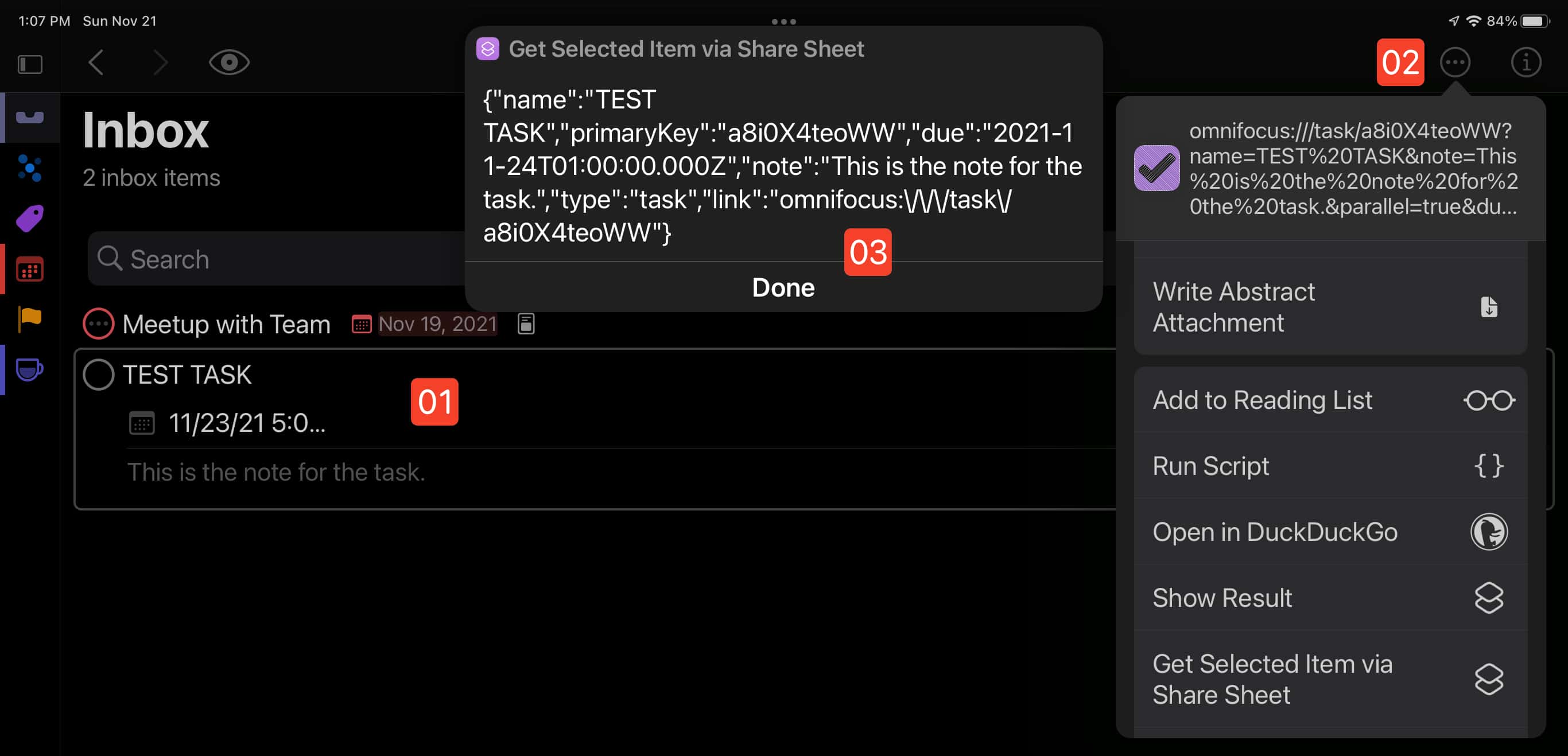Open the calendar/projects icon in sidebar
The height and width of the screenshot is (756, 1568).
click(28, 270)
